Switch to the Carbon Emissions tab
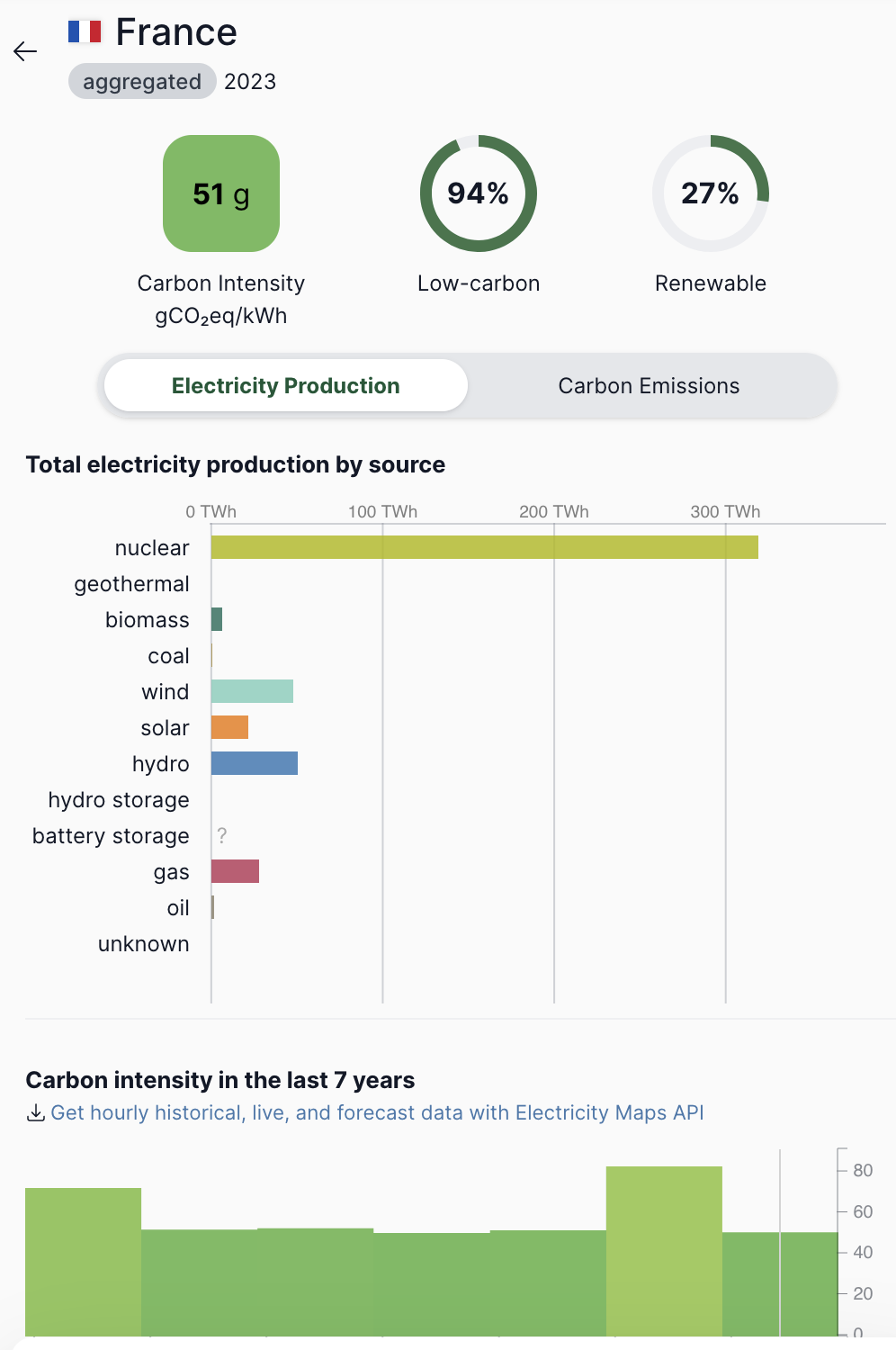The width and height of the screenshot is (896, 1350). 649,386
